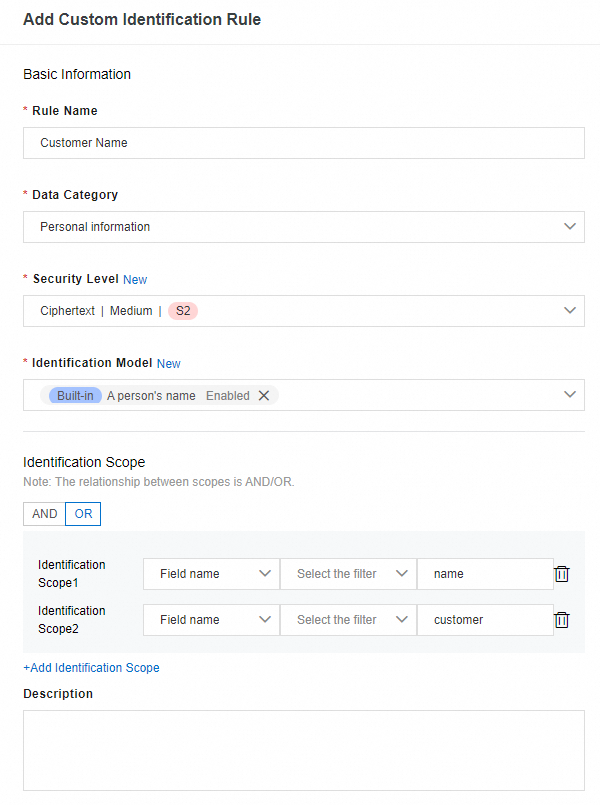Delete Identification Scope2 with trash icon
Image resolution: width=600 pixels, height=805 pixels.
click(x=562, y=620)
